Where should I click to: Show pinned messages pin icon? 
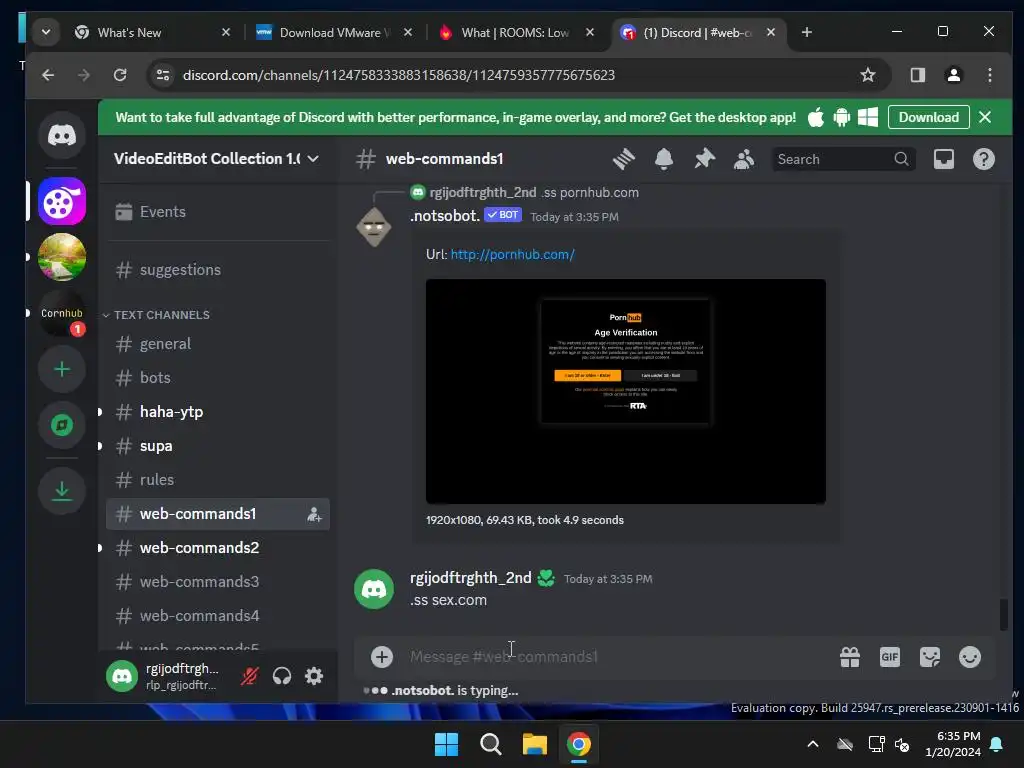click(x=704, y=159)
